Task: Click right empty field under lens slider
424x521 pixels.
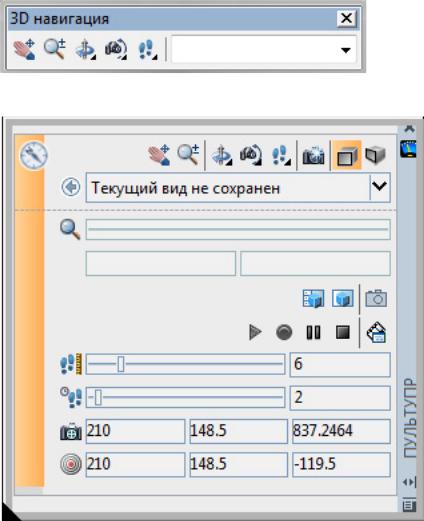Action: click(315, 264)
